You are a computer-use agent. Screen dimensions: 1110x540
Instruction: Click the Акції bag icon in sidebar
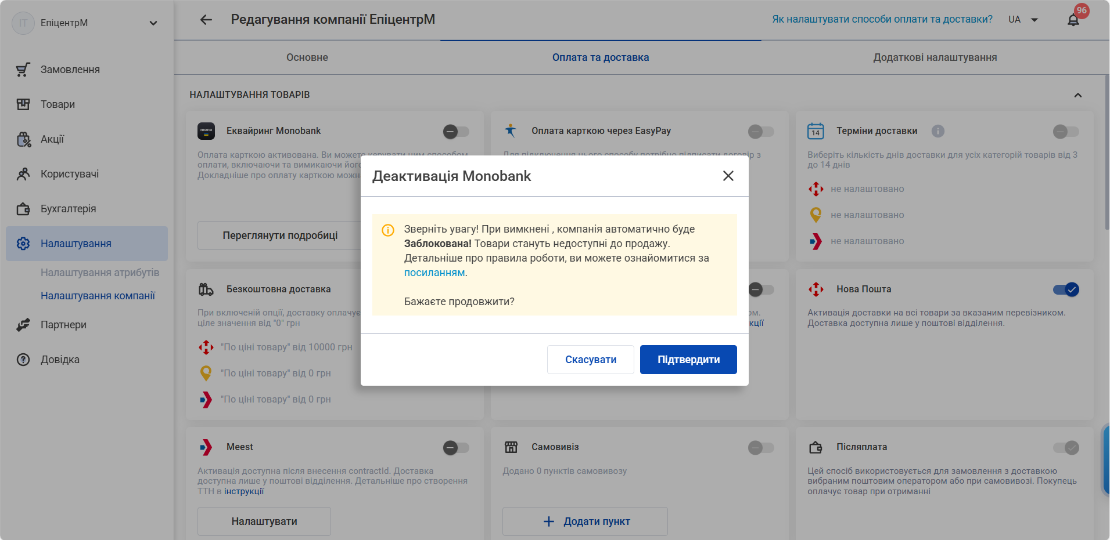point(23,139)
